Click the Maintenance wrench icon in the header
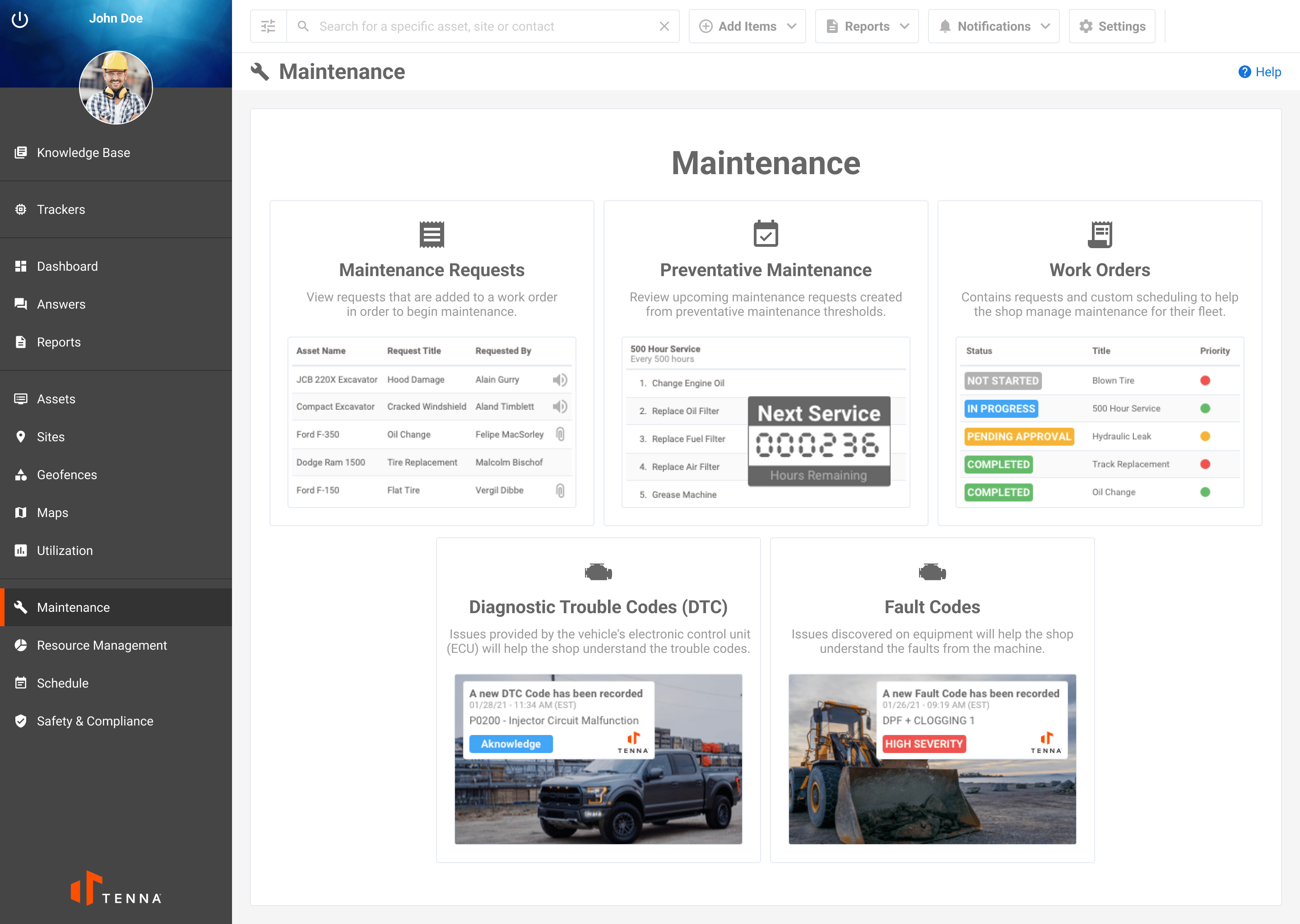 pos(261,72)
